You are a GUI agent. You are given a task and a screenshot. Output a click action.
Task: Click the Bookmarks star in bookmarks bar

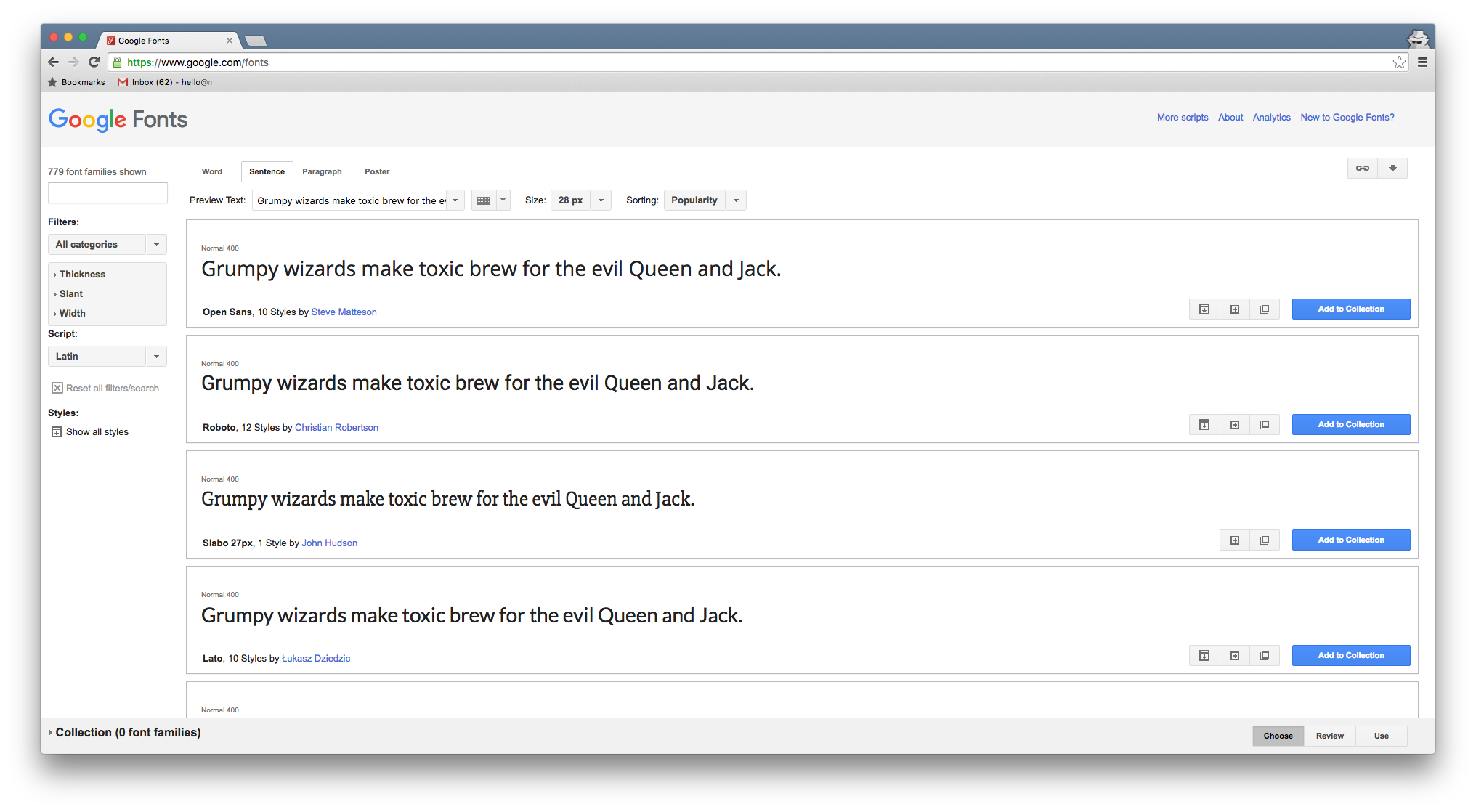52,82
